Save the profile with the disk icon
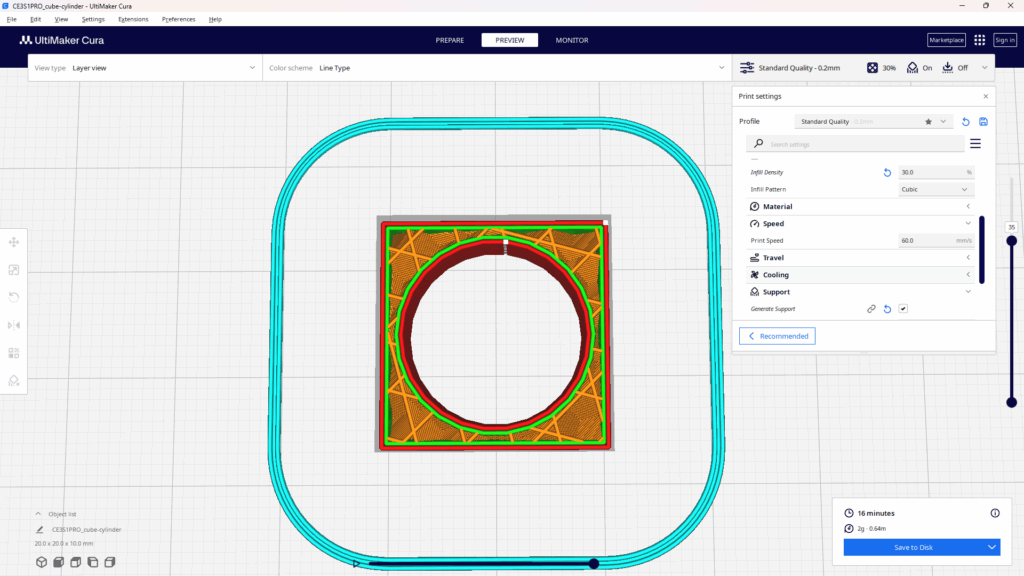1024x576 pixels. click(x=983, y=121)
